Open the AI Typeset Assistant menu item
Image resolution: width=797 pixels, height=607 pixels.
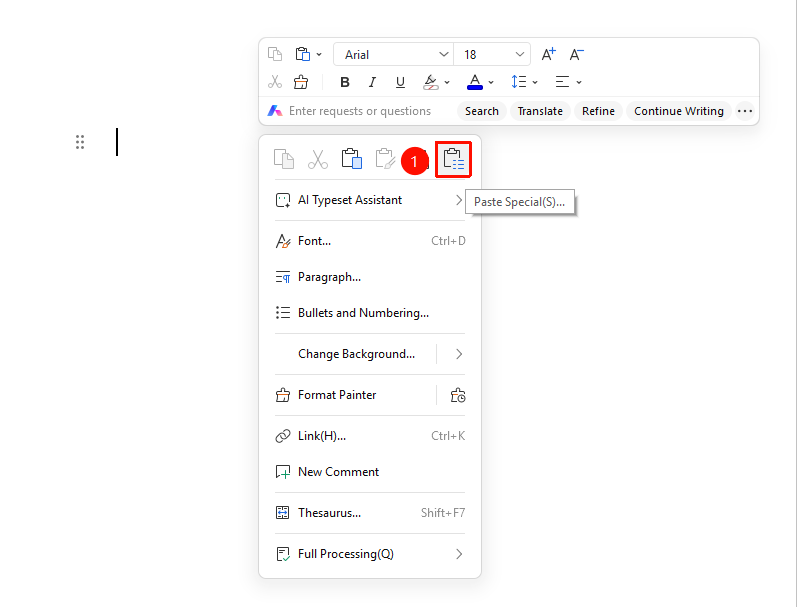tap(370, 200)
